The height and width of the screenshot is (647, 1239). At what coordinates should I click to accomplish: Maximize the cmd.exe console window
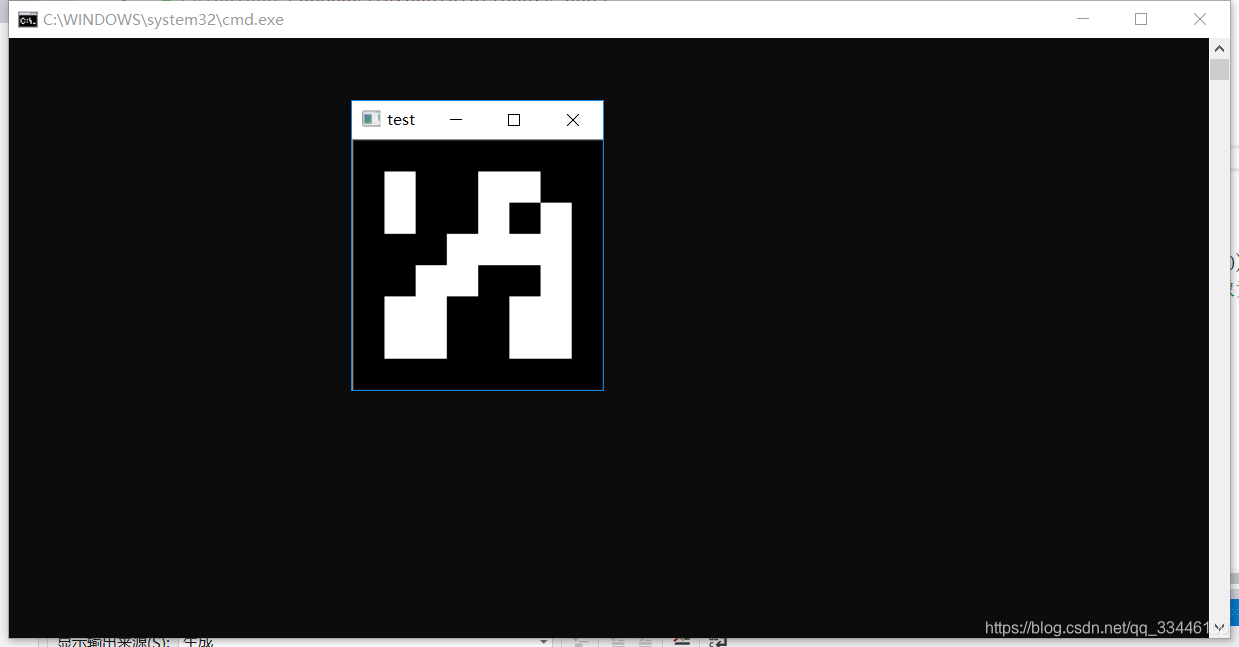click(1141, 19)
